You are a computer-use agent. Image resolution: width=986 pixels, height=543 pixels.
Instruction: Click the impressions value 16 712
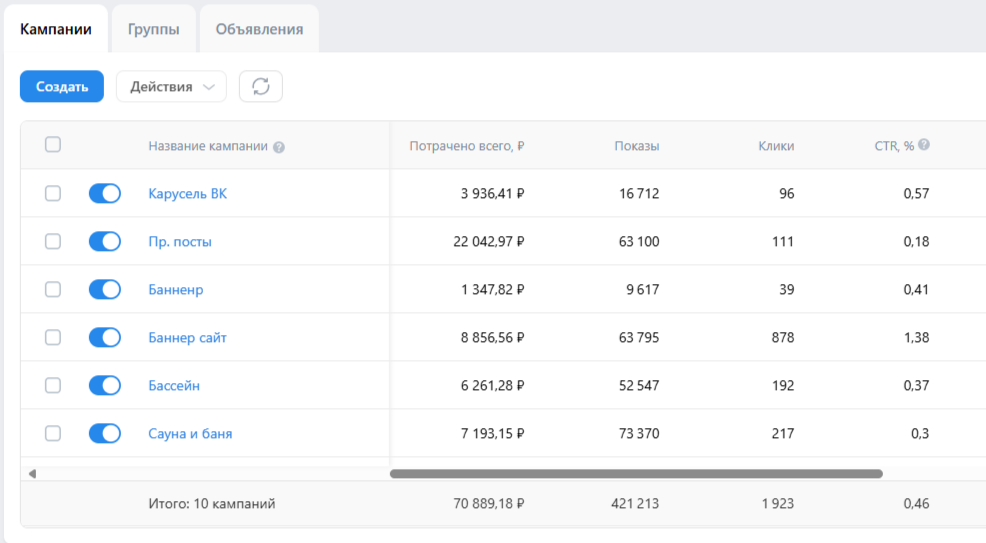pyautogui.click(x=639, y=194)
